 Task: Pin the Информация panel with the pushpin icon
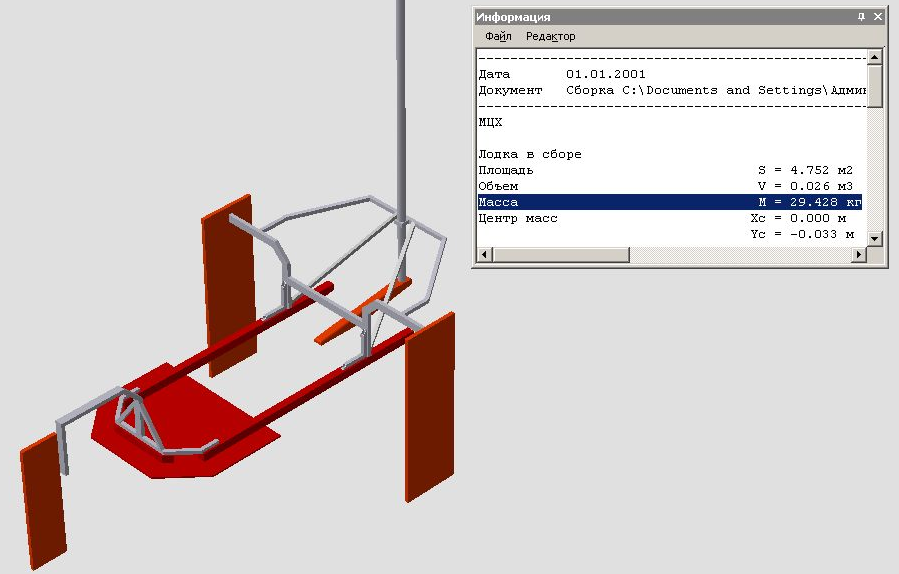[861, 17]
